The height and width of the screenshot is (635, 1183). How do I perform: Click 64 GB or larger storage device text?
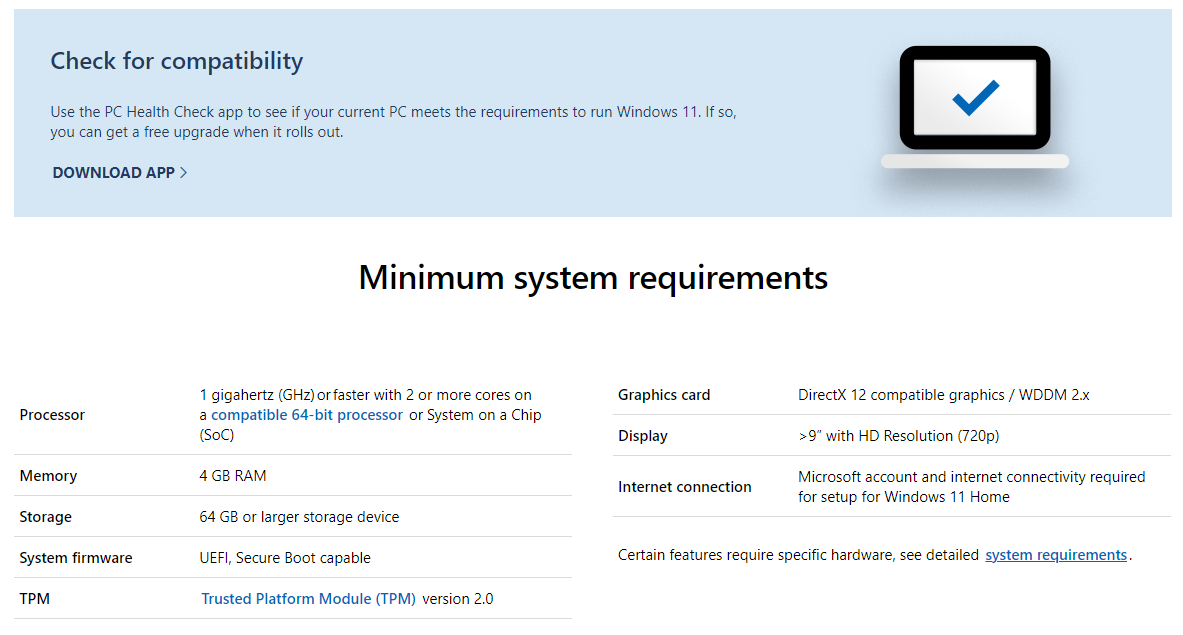pos(299,517)
